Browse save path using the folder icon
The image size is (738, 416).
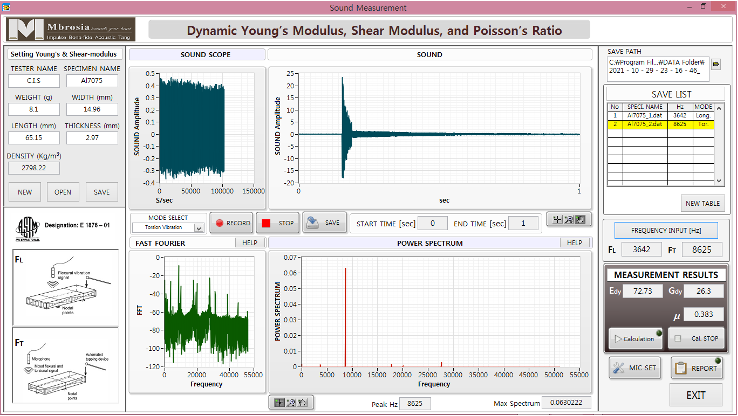tap(715, 65)
